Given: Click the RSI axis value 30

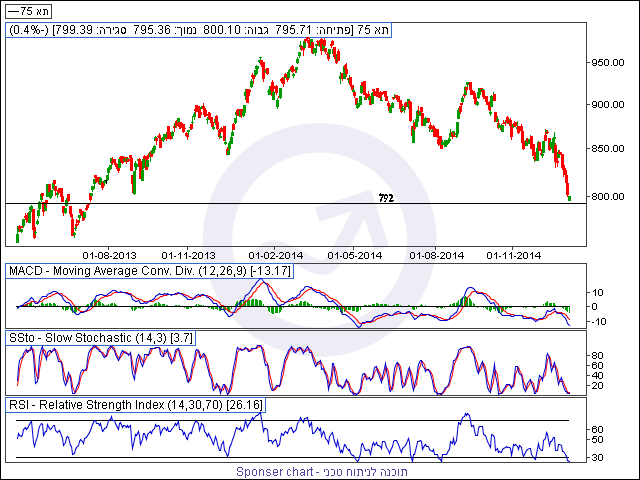Looking at the screenshot, I should [x=597, y=458].
